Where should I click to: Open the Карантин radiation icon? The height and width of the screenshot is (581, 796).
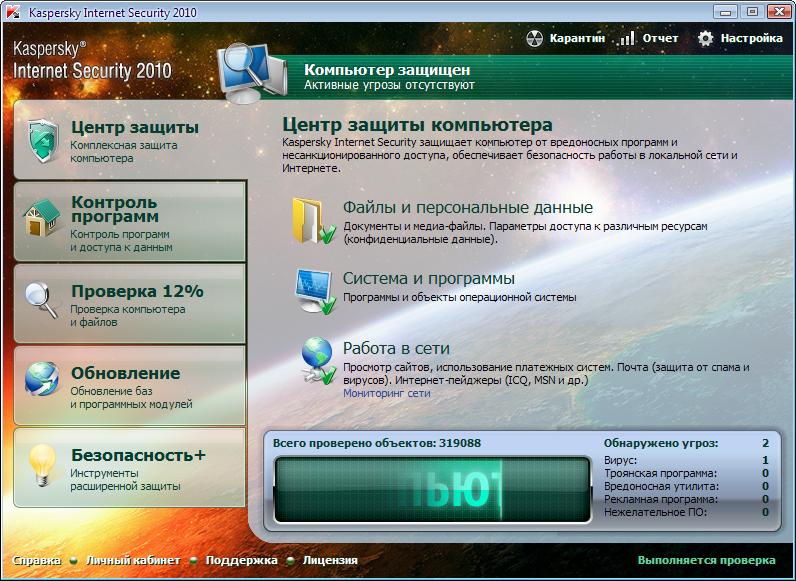pyautogui.click(x=534, y=39)
